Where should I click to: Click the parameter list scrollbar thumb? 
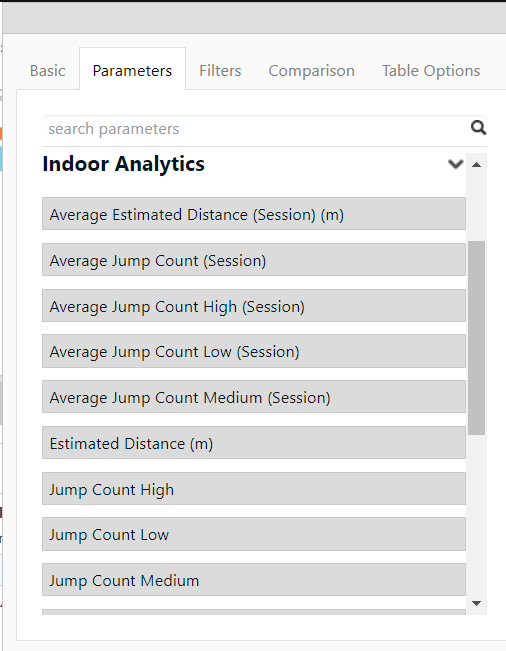[x=477, y=338]
